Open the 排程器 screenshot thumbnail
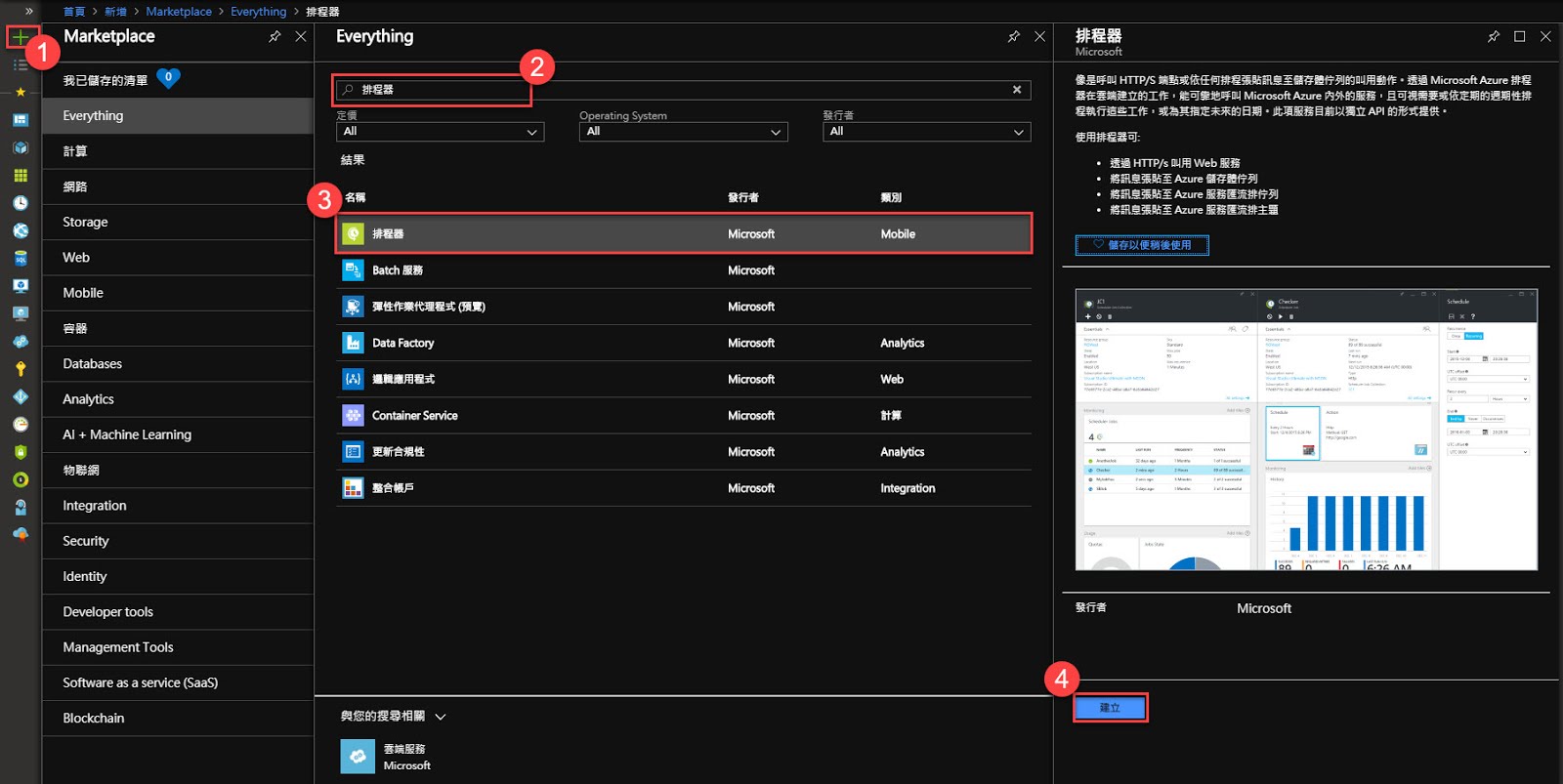Image resolution: width=1563 pixels, height=784 pixels. click(x=1306, y=430)
